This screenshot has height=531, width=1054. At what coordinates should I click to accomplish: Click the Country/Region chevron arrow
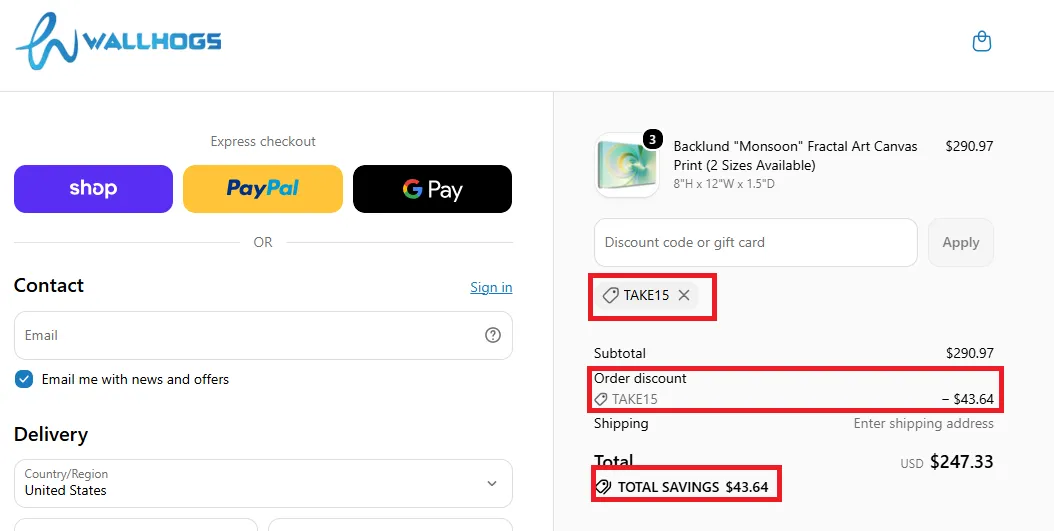pos(492,483)
